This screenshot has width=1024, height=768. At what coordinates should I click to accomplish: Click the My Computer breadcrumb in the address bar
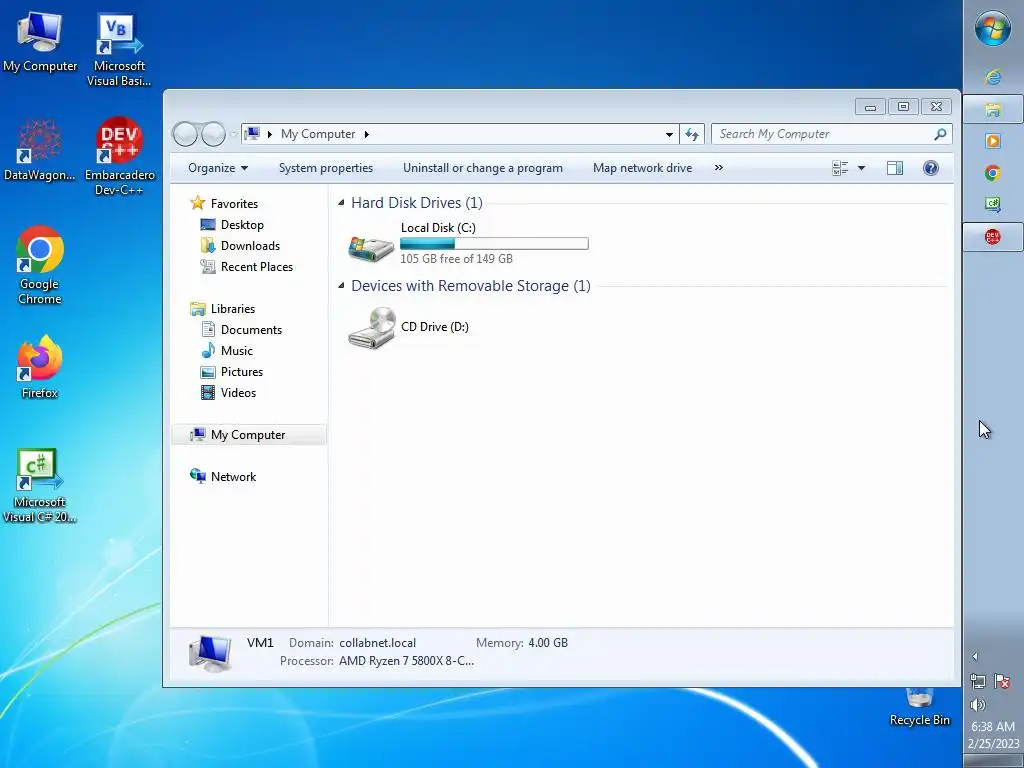click(317, 134)
